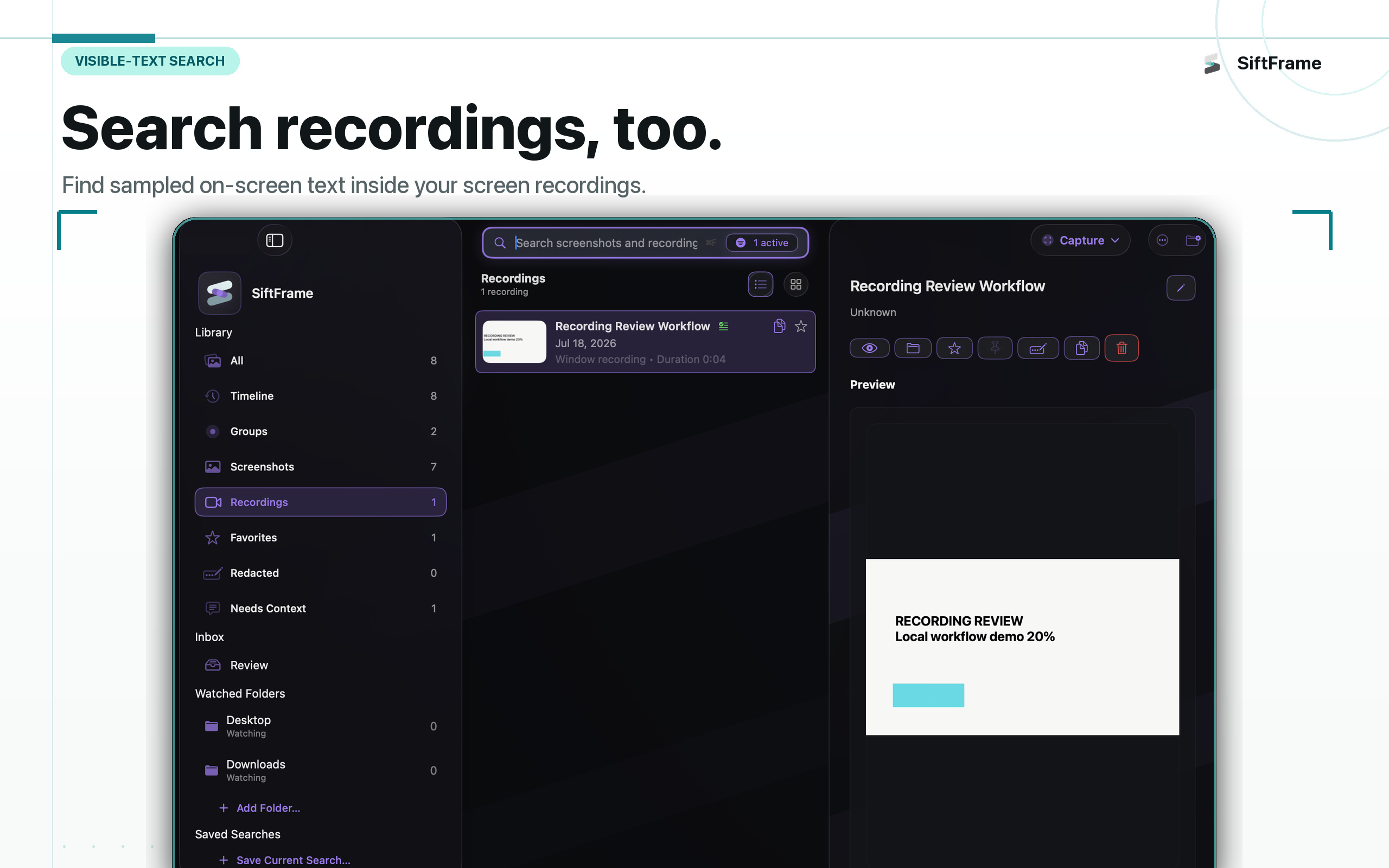Click the eye Quick Look button
This screenshot has width=1389, height=868.
(x=870, y=348)
